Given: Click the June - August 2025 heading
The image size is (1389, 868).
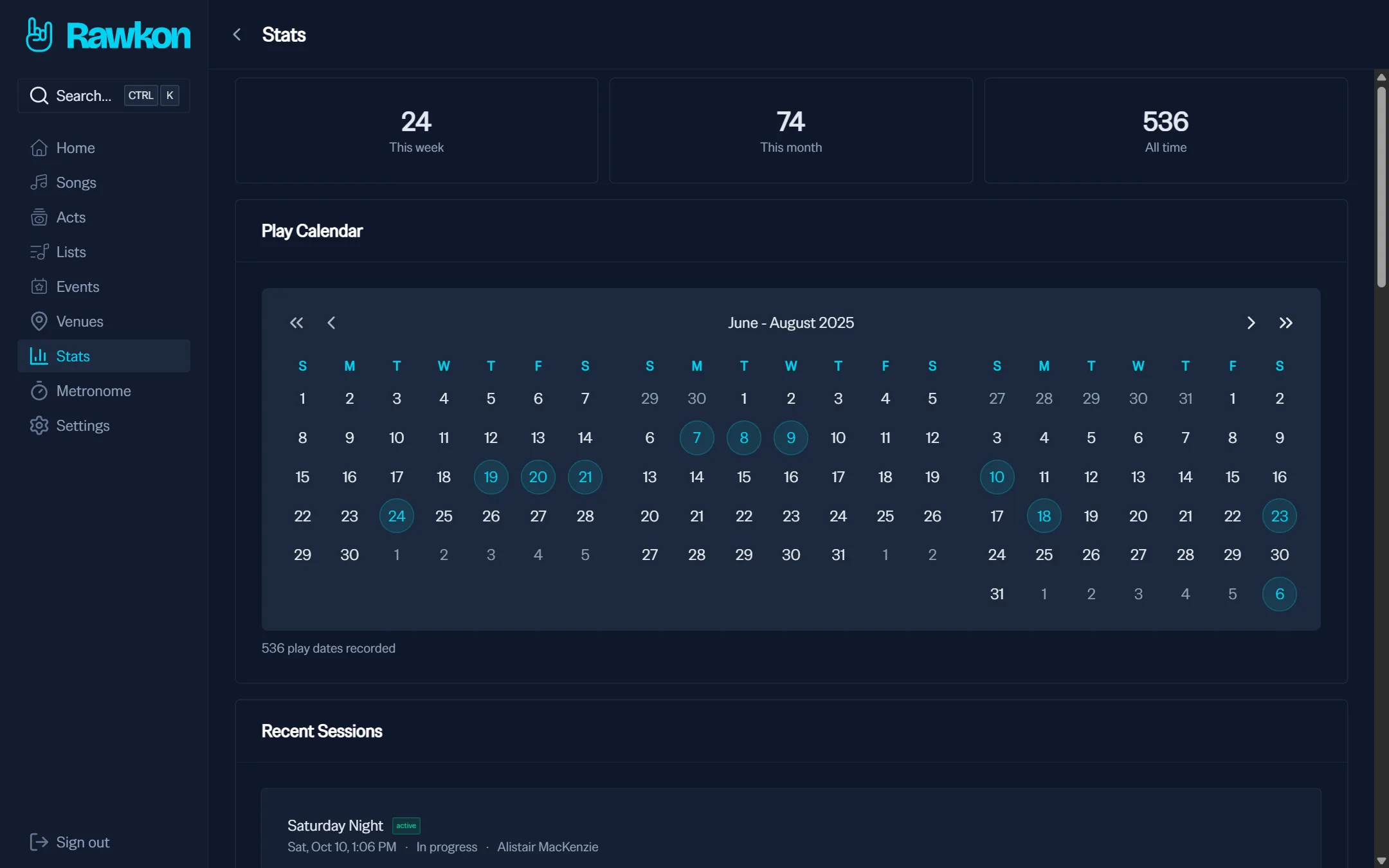Looking at the screenshot, I should 791,323.
